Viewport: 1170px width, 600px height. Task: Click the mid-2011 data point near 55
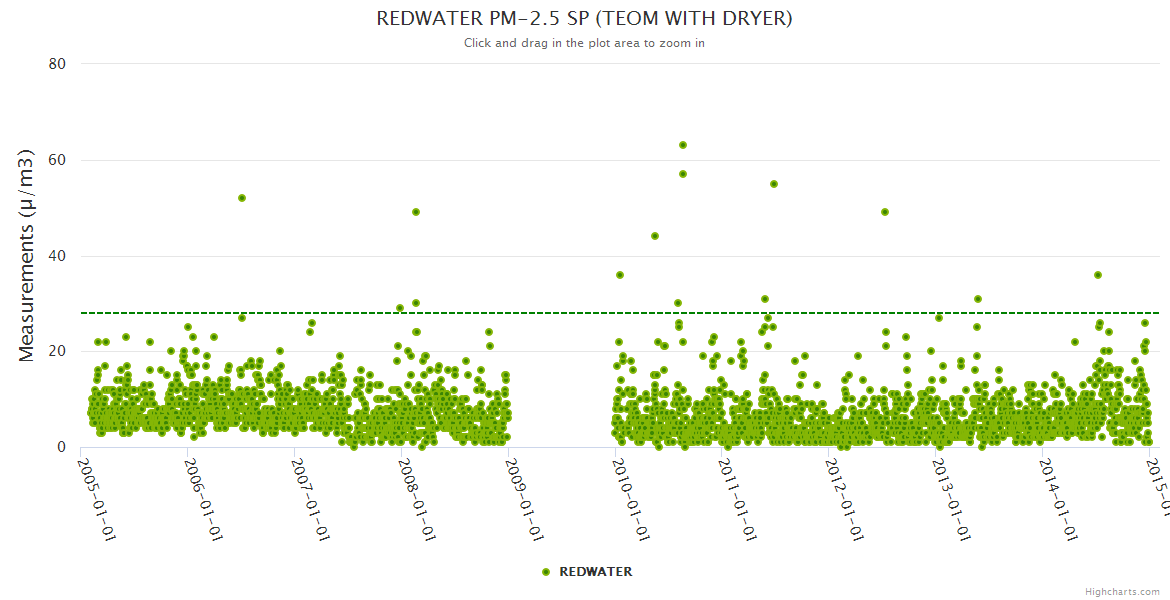[774, 184]
